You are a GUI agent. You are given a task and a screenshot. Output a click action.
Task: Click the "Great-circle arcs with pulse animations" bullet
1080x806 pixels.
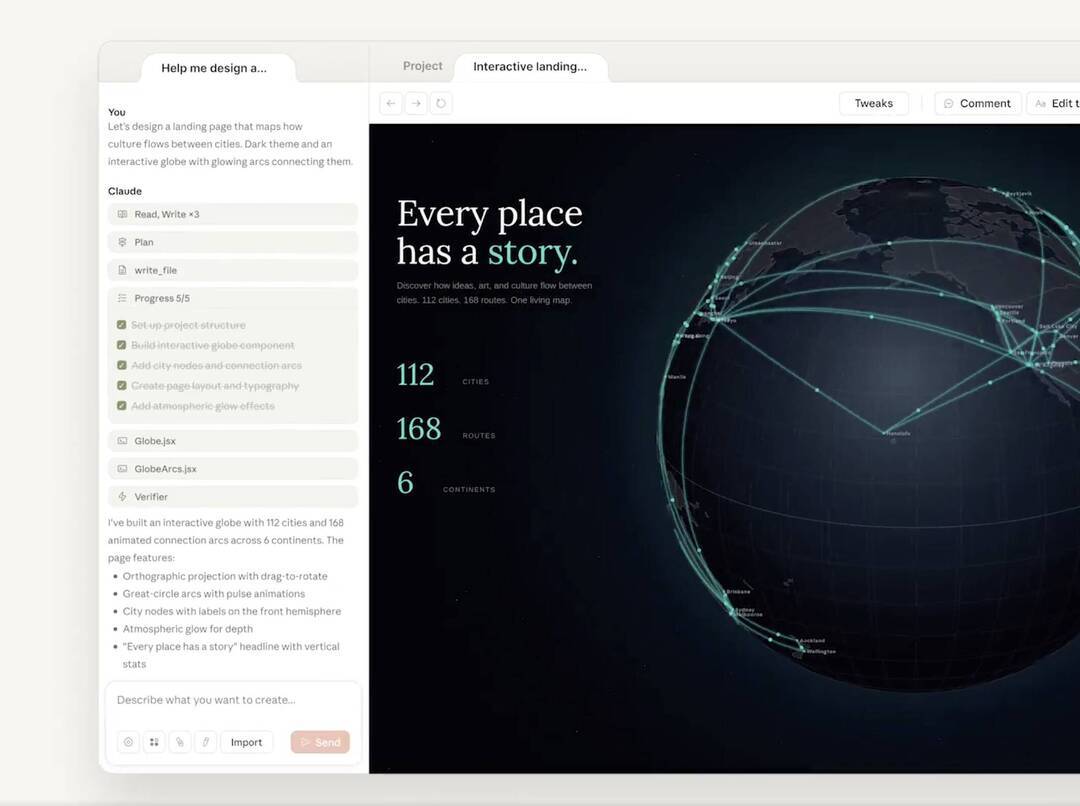[214, 594]
